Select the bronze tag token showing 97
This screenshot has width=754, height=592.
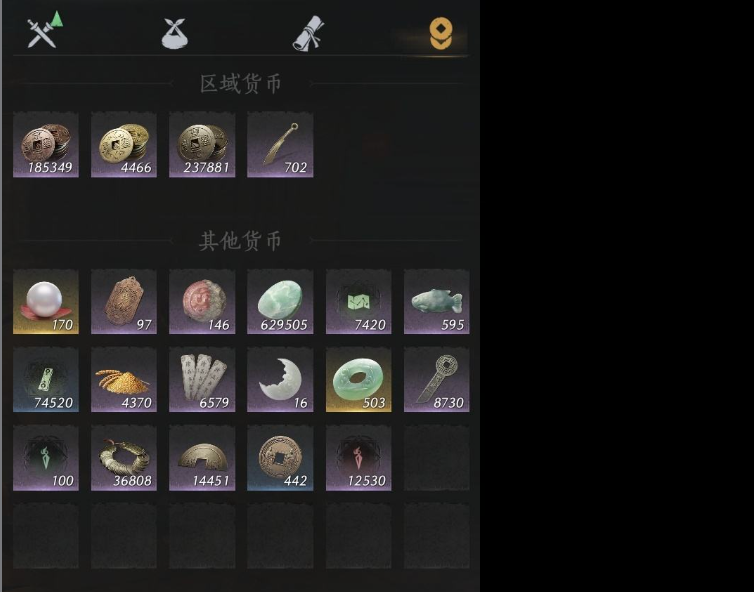pos(124,302)
